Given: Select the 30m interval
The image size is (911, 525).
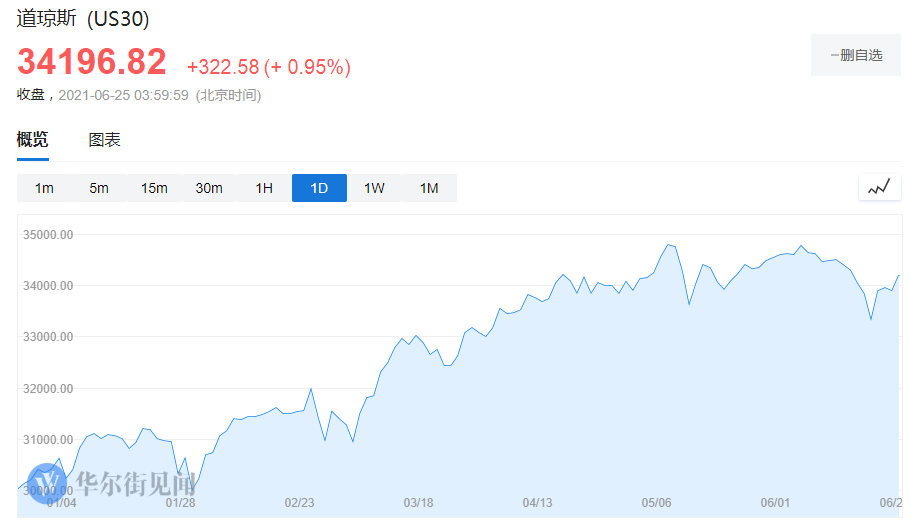Looking at the screenshot, I should point(209,188).
